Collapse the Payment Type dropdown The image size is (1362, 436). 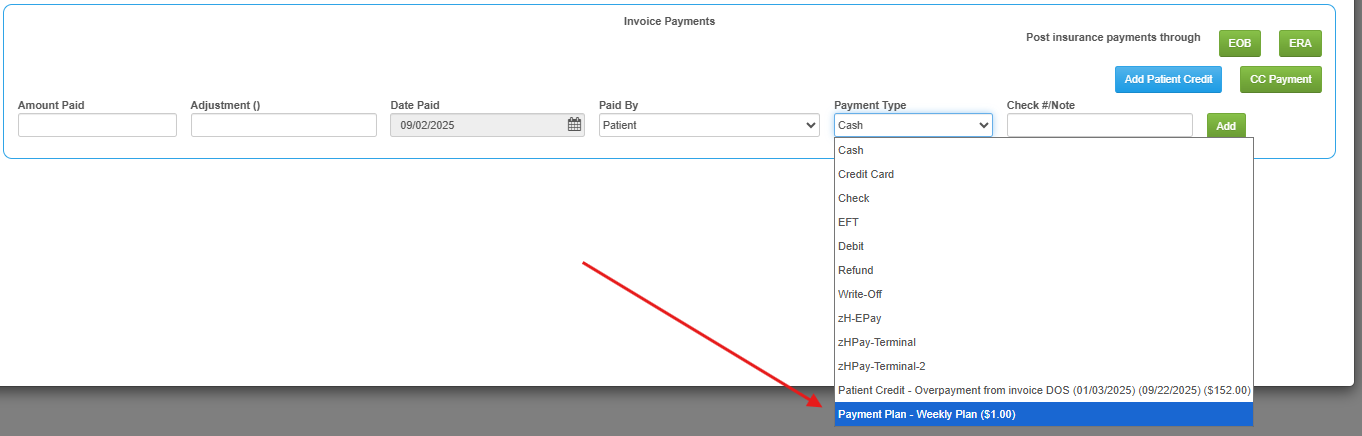coord(913,125)
